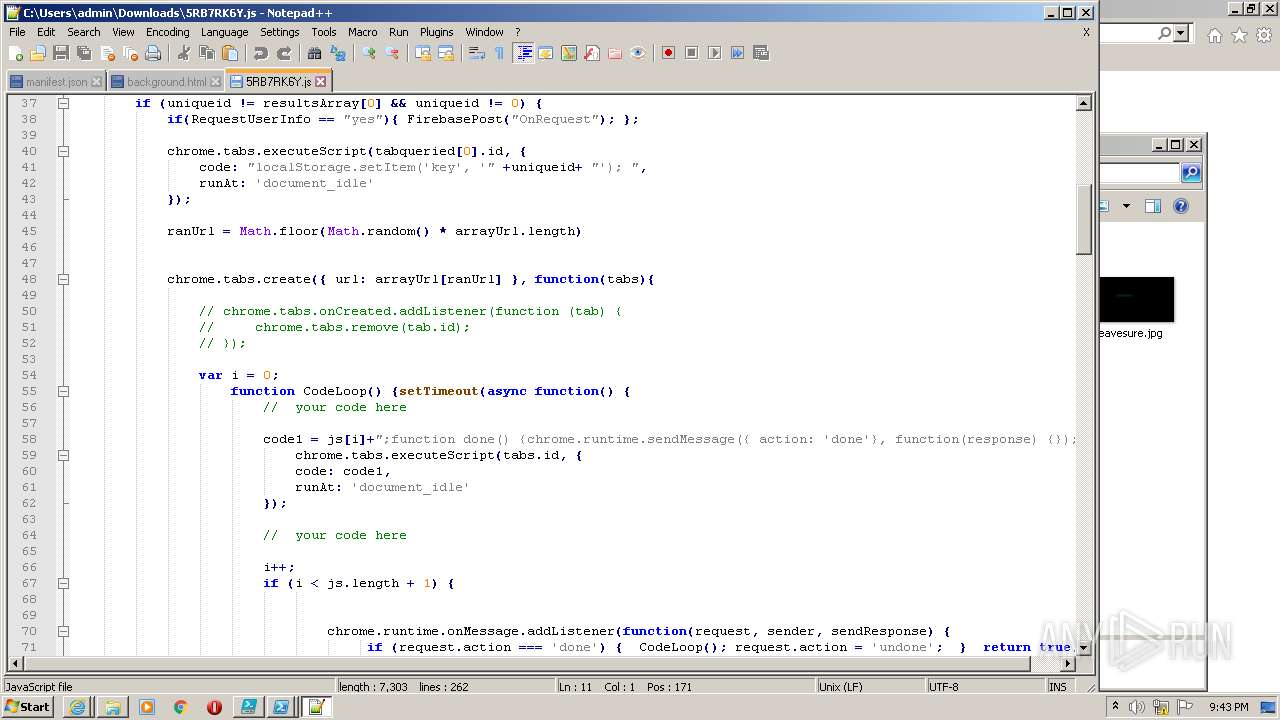Image resolution: width=1280 pixels, height=720 pixels.
Task: Click the Zoom In toolbar icon
Action: 369,53
